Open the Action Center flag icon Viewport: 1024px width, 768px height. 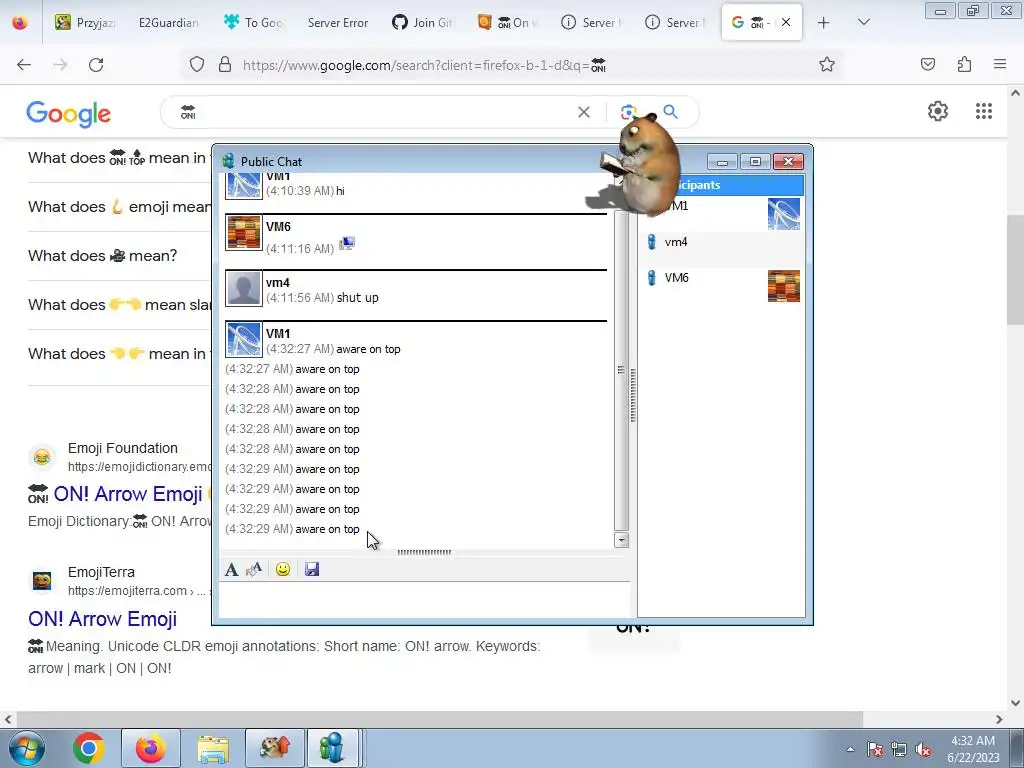874,750
